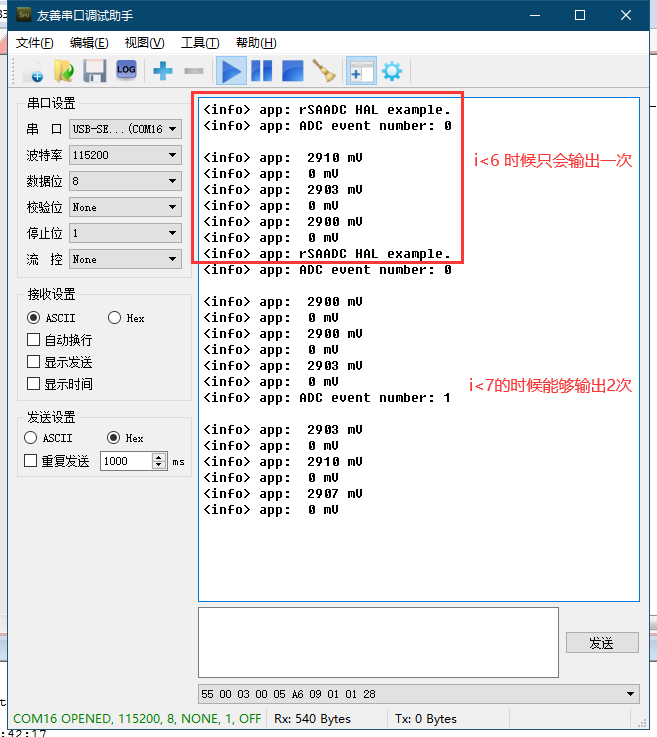Screen dimensions: 657x737
Task: Expand the 停止位 1 dropdown
Action: coord(125,233)
